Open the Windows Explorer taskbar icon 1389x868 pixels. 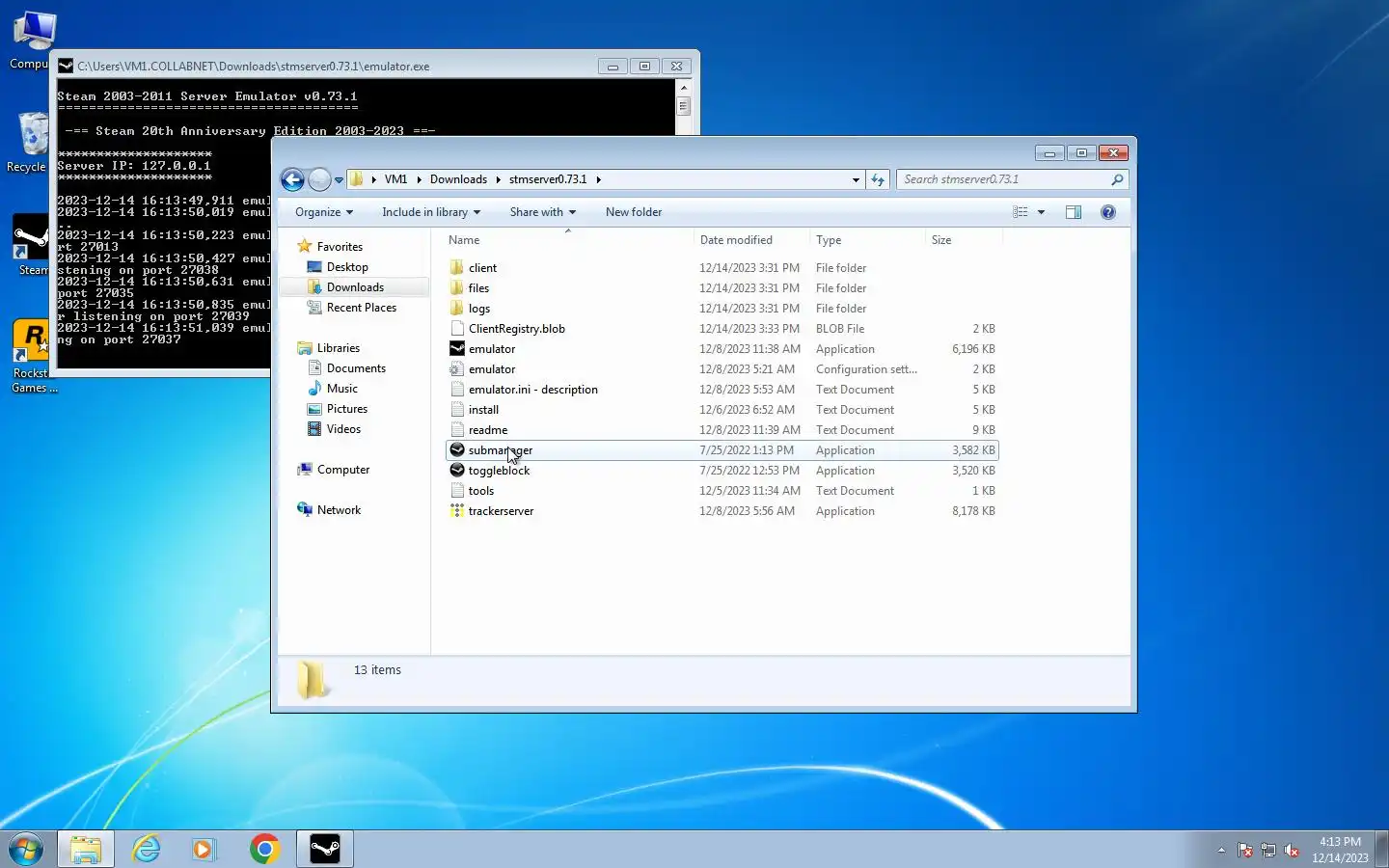click(86, 849)
